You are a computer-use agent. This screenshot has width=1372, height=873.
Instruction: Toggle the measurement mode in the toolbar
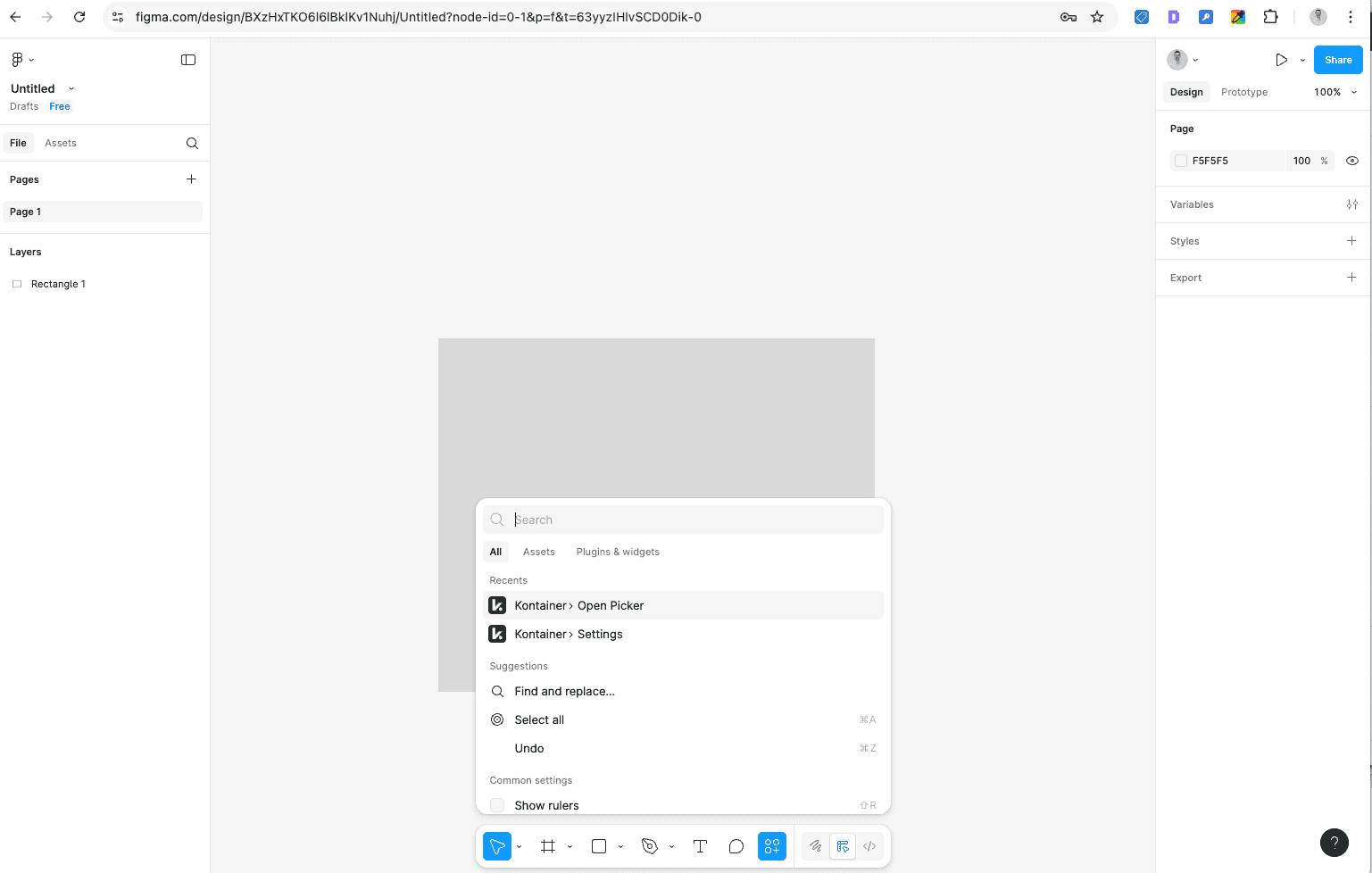pyautogui.click(x=842, y=846)
